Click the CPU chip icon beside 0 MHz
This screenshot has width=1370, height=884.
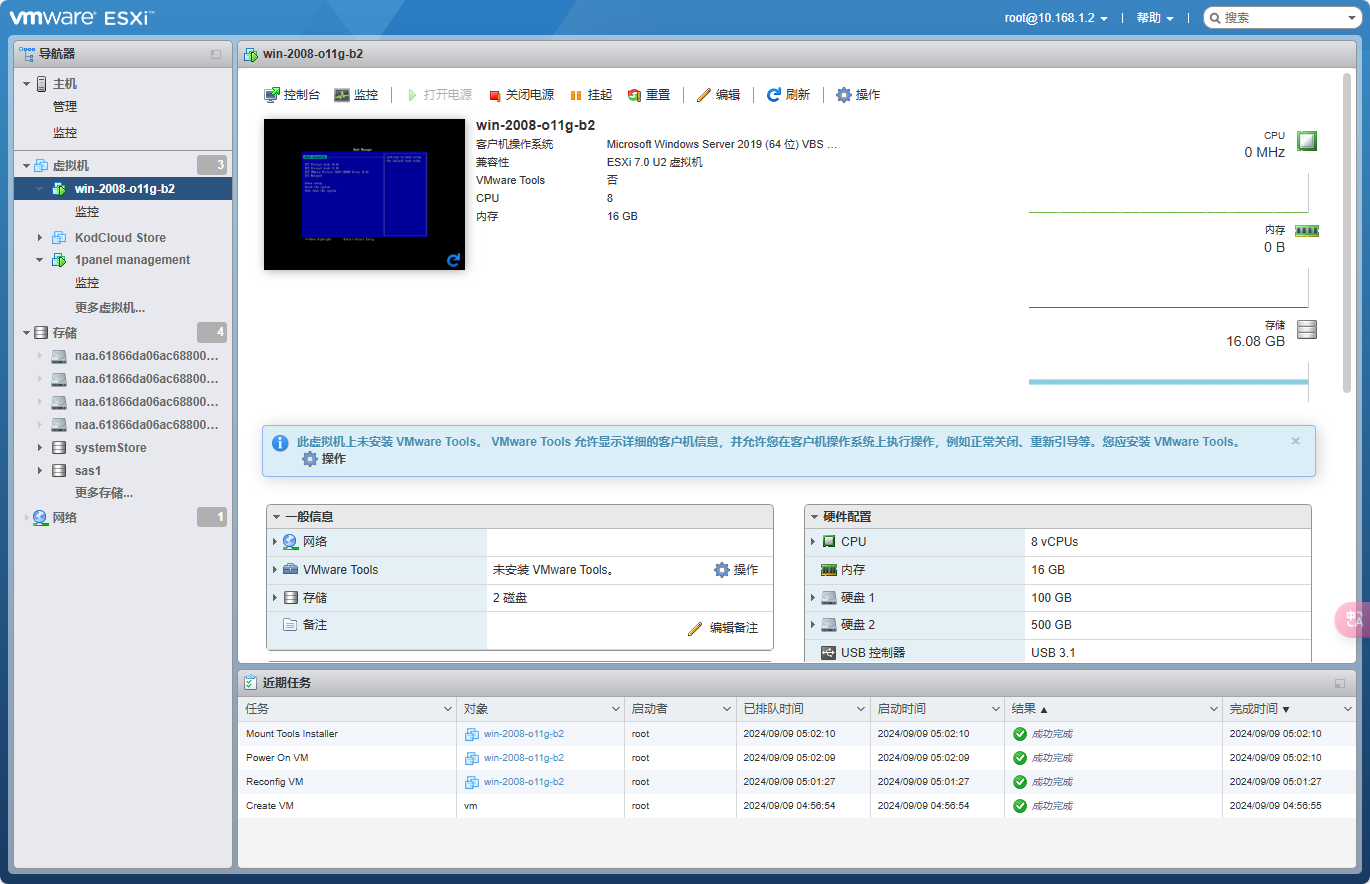click(x=1306, y=141)
